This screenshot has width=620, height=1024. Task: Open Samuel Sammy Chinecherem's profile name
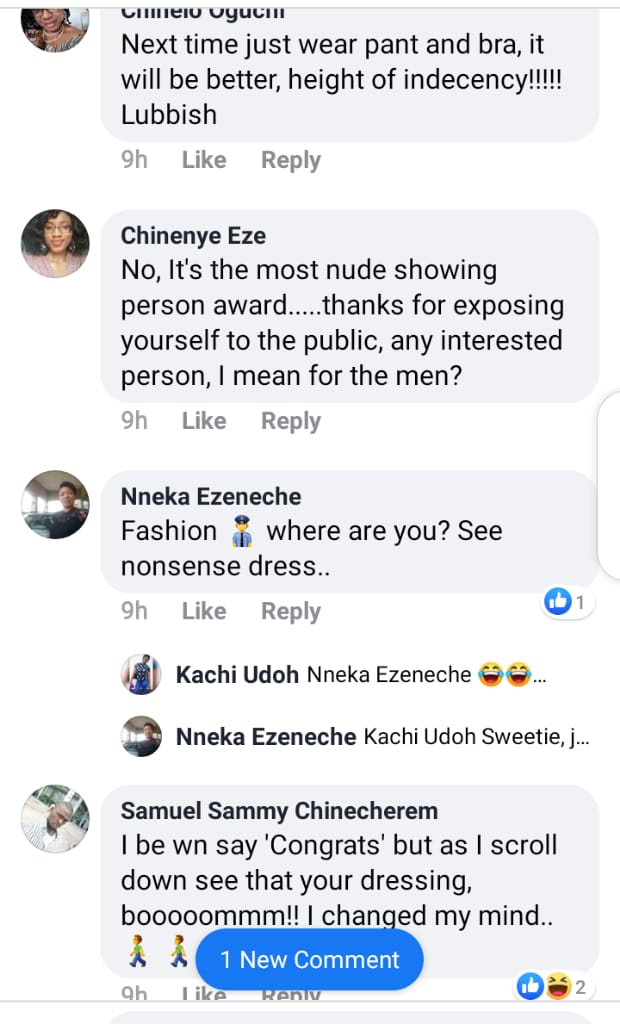click(x=279, y=810)
